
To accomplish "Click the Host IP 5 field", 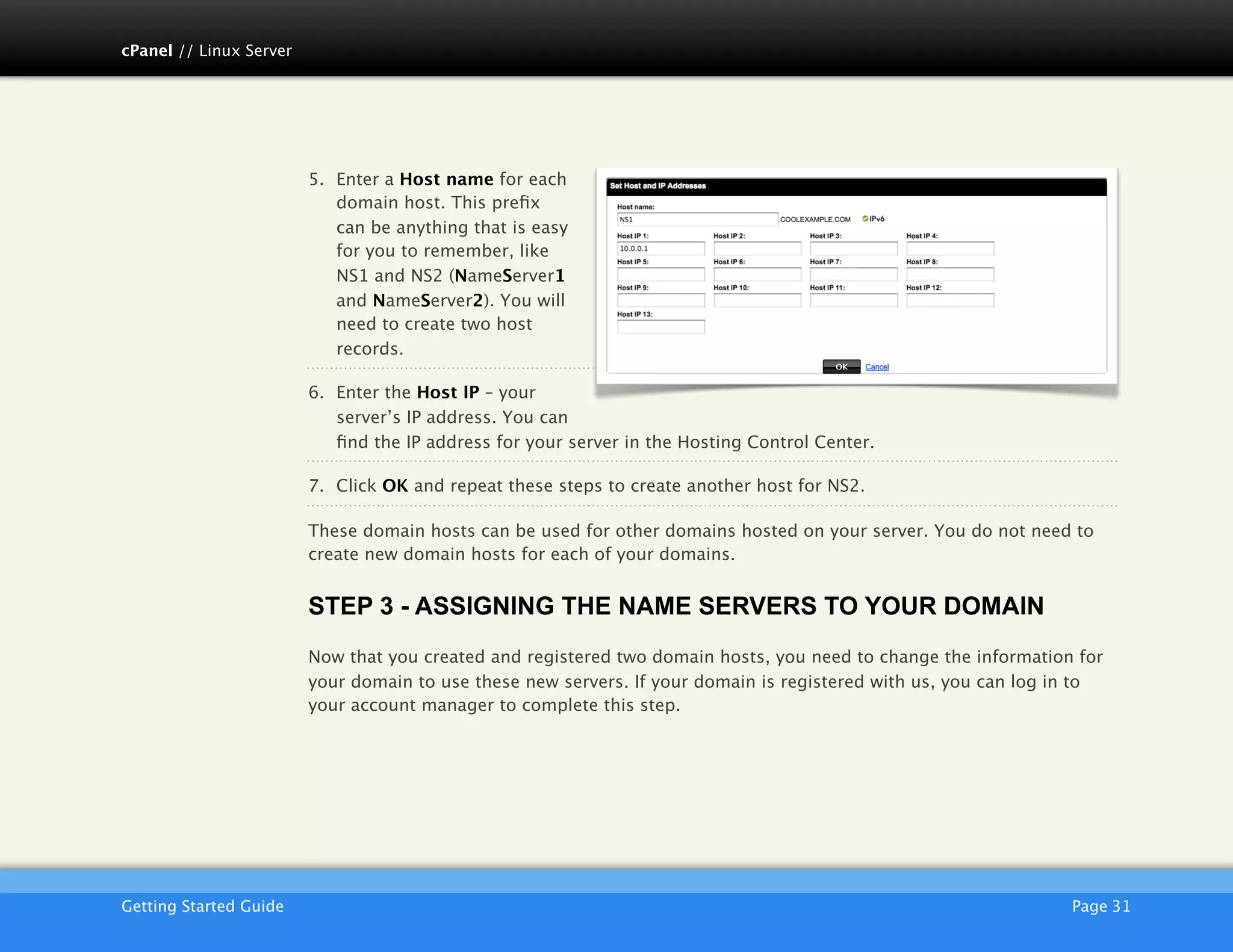I will [660, 274].
